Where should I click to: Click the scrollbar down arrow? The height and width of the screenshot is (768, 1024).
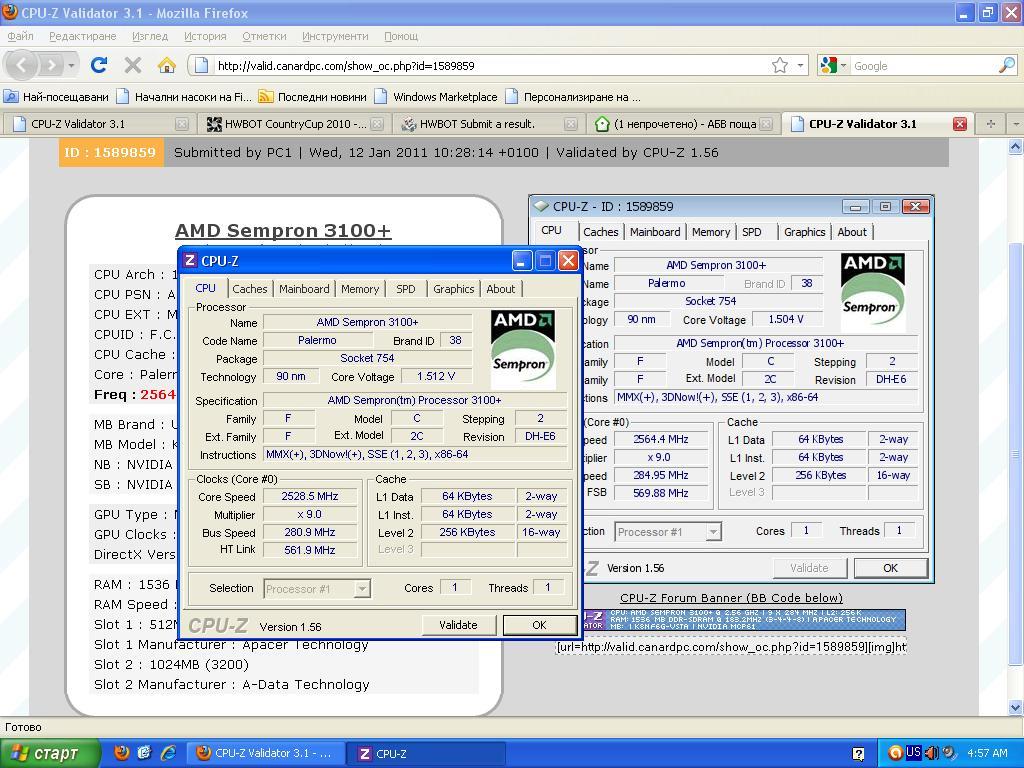coord(1016,707)
